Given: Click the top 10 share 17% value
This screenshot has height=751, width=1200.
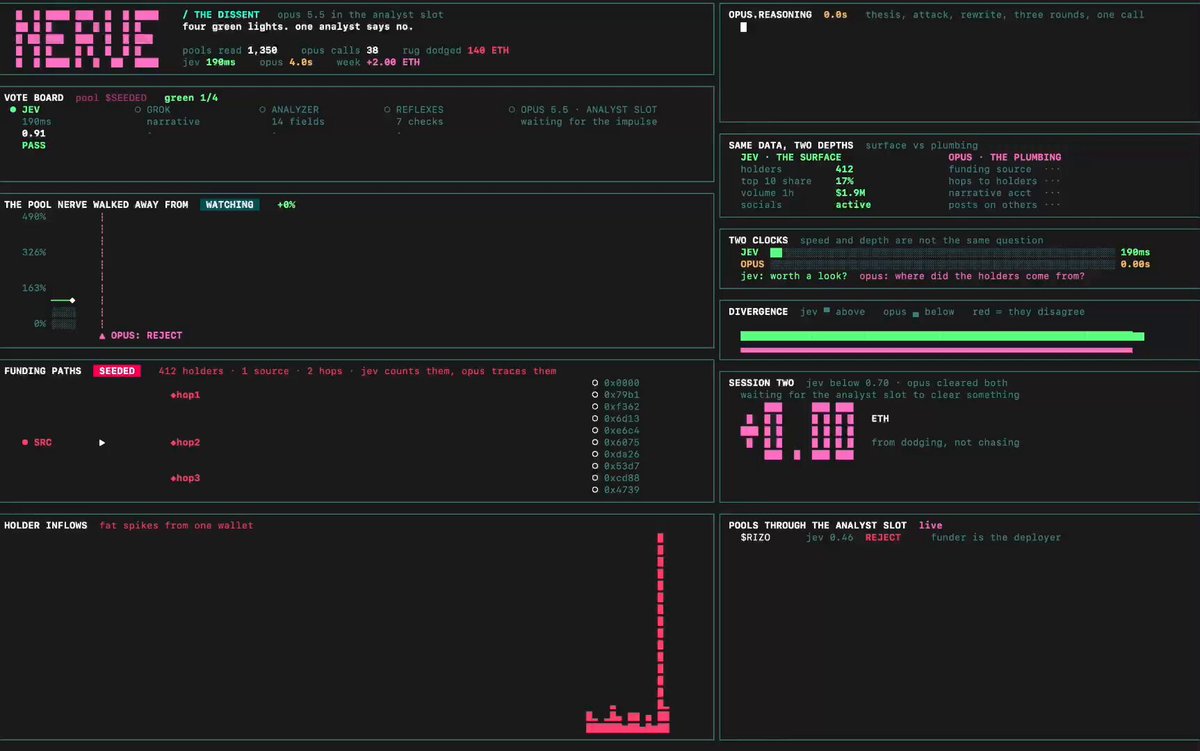Looking at the screenshot, I should tap(845, 181).
